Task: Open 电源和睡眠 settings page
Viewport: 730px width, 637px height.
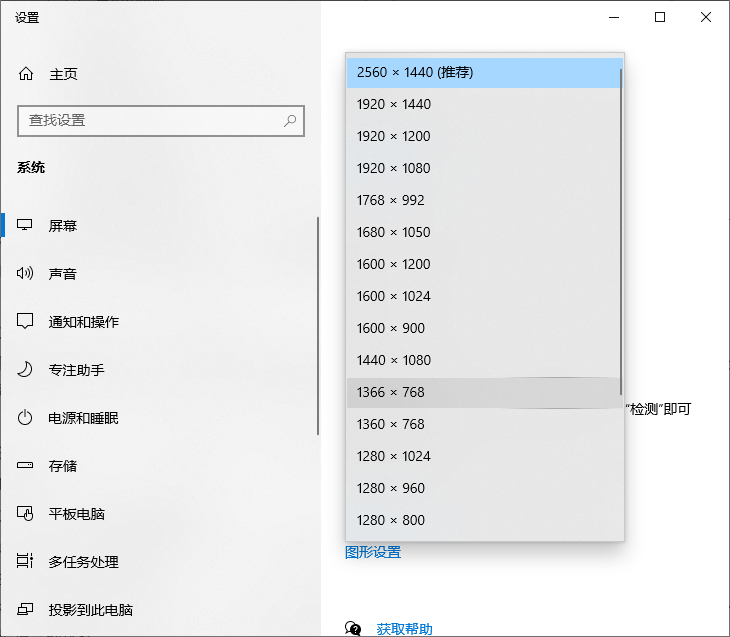Action: coord(160,418)
